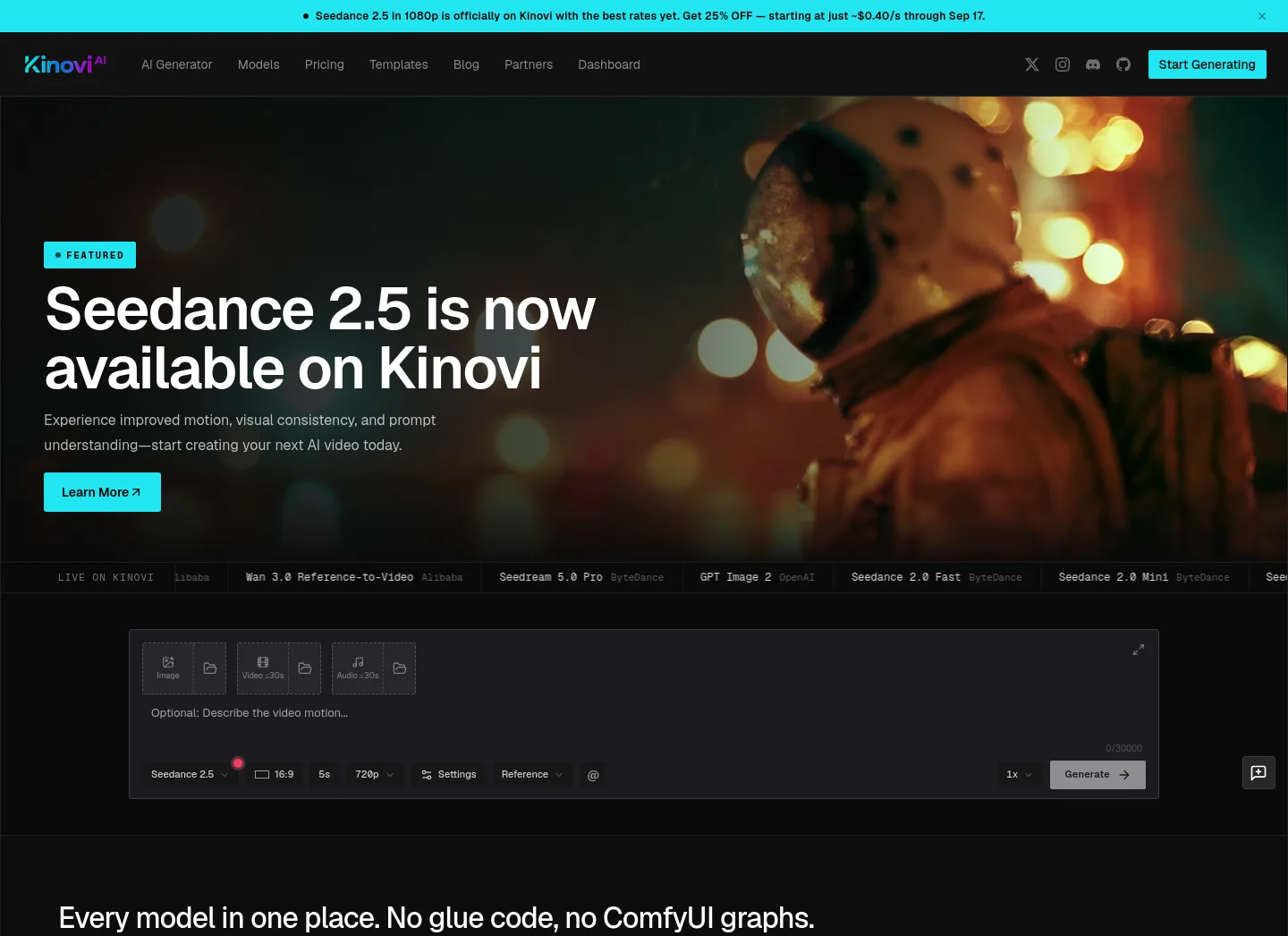Screen dimensions: 1288x936
Task: Change the 16:9 aspect ratio selector
Action: (275, 775)
